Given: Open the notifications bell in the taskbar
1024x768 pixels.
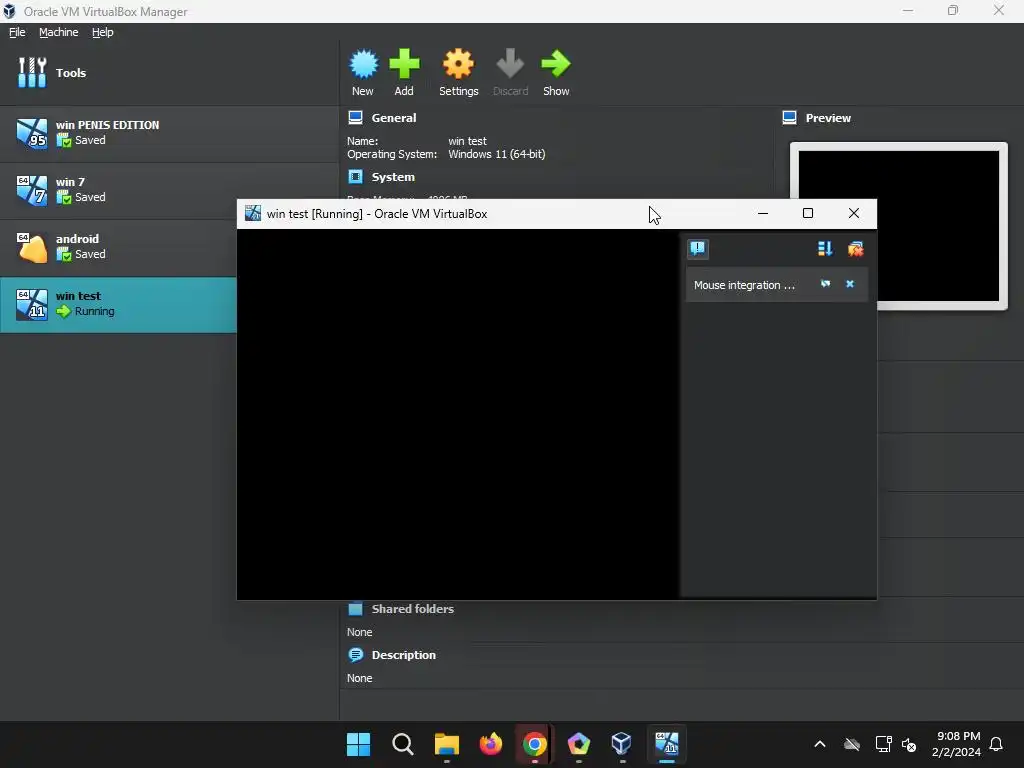Looking at the screenshot, I should pyautogui.click(x=996, y=744).
